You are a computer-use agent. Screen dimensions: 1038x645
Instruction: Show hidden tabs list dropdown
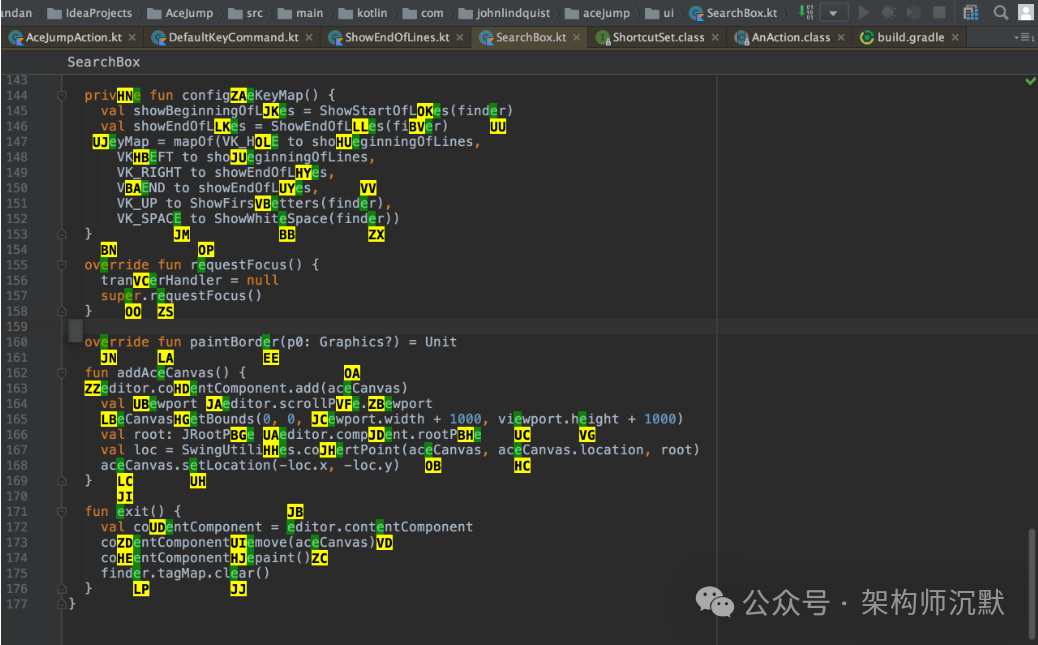coord(1023,37)
